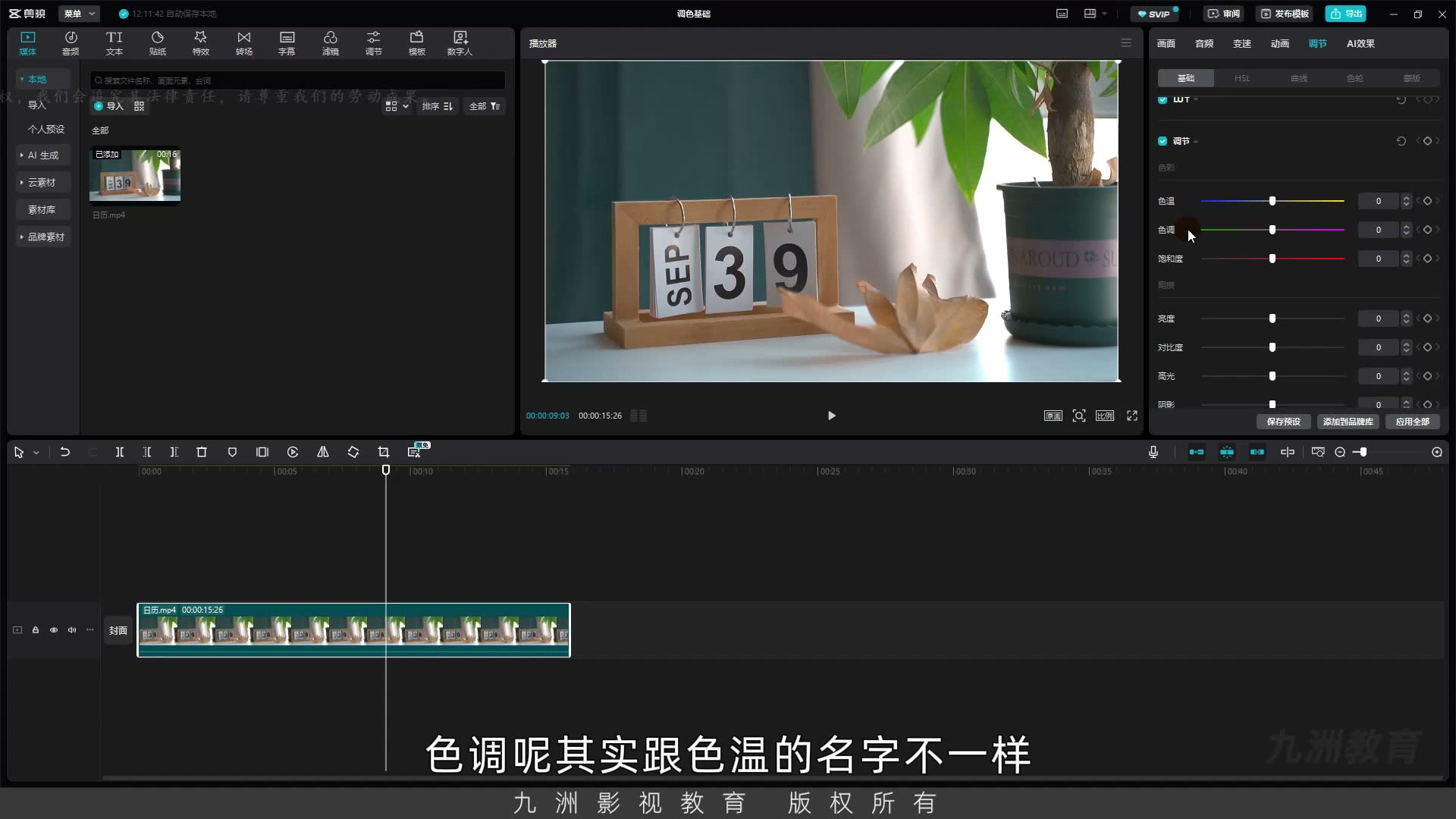The height and width of the screenshot is (819, 1456).
Task: Click the fullscreen icon in the player
Action: [x=1132, y=416]
